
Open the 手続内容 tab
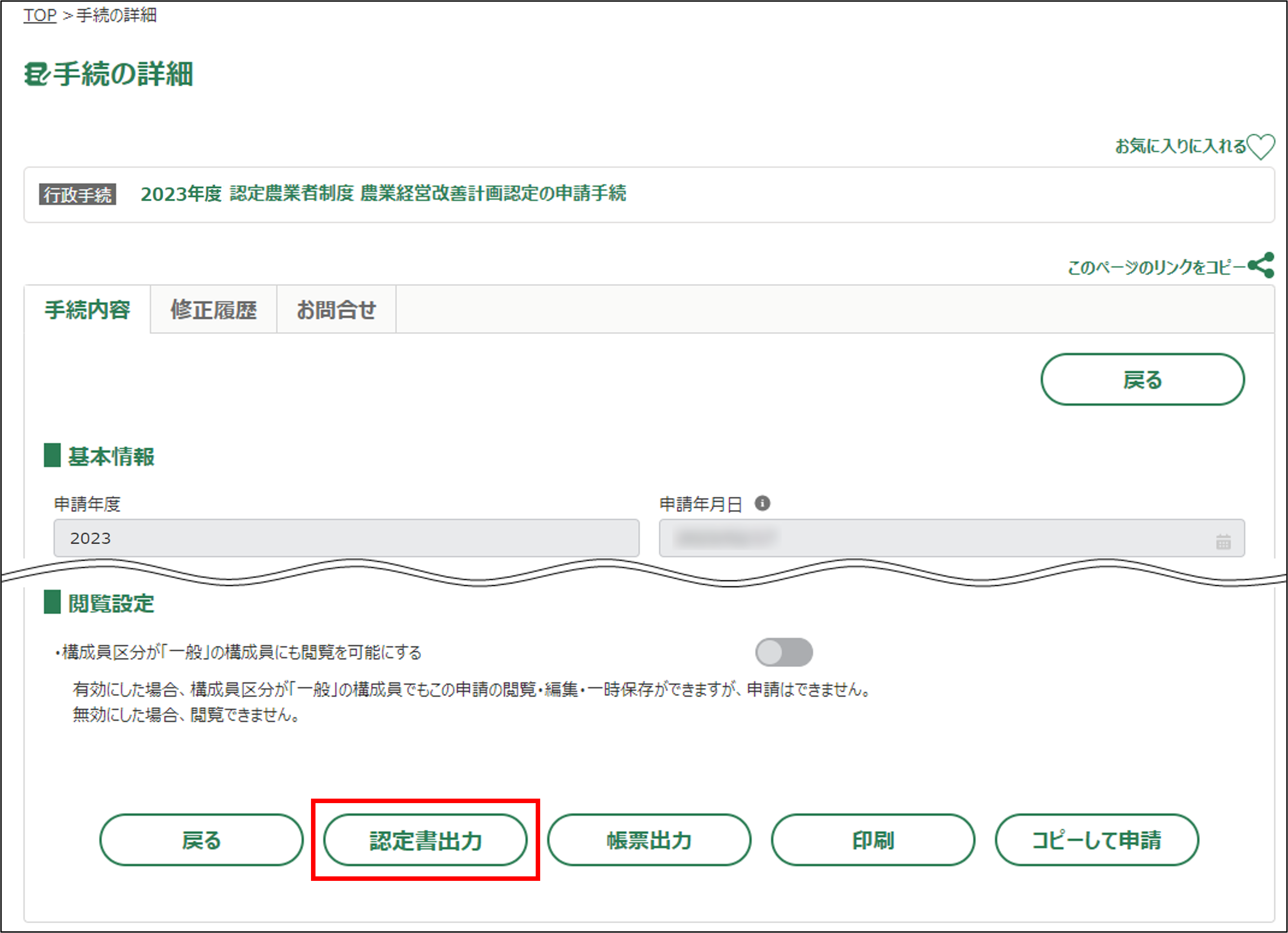88,310
